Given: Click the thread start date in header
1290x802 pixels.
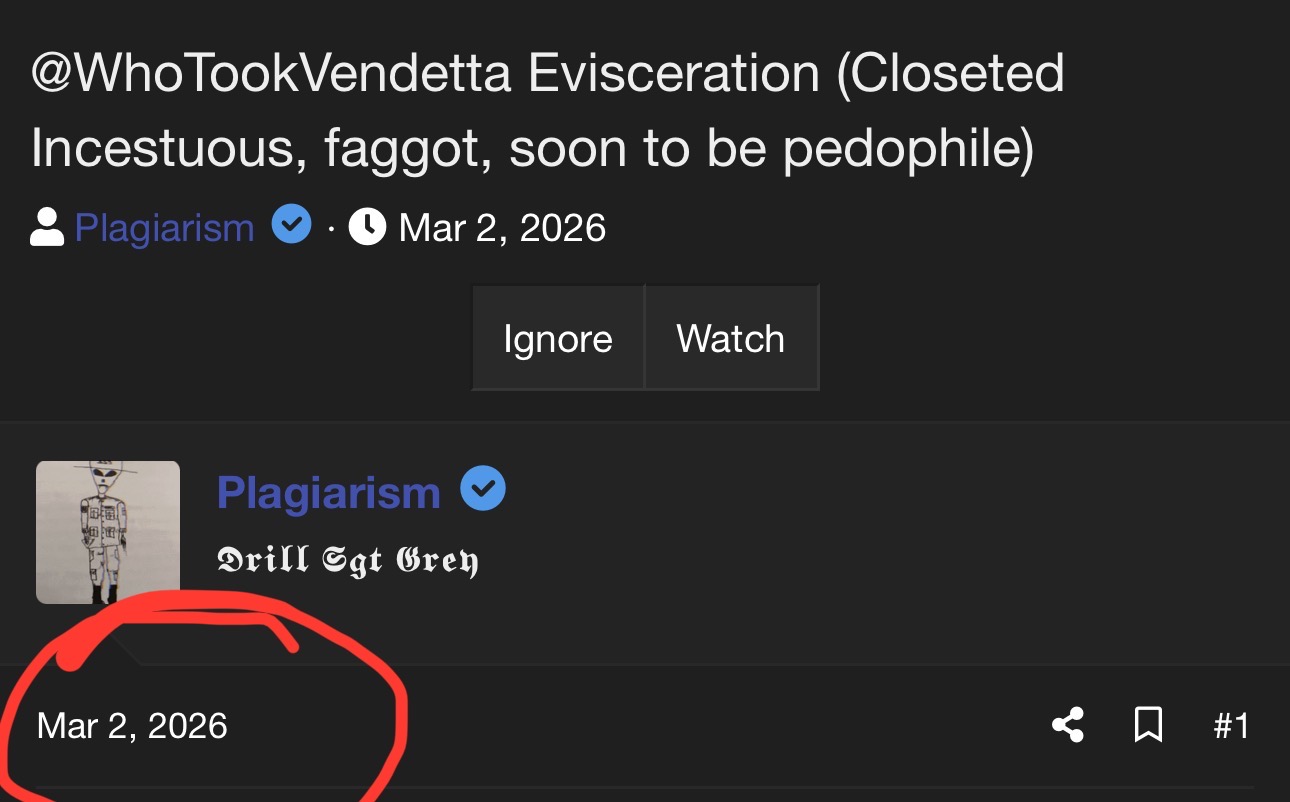Looking at the screenshot, I should pos(502,228).
